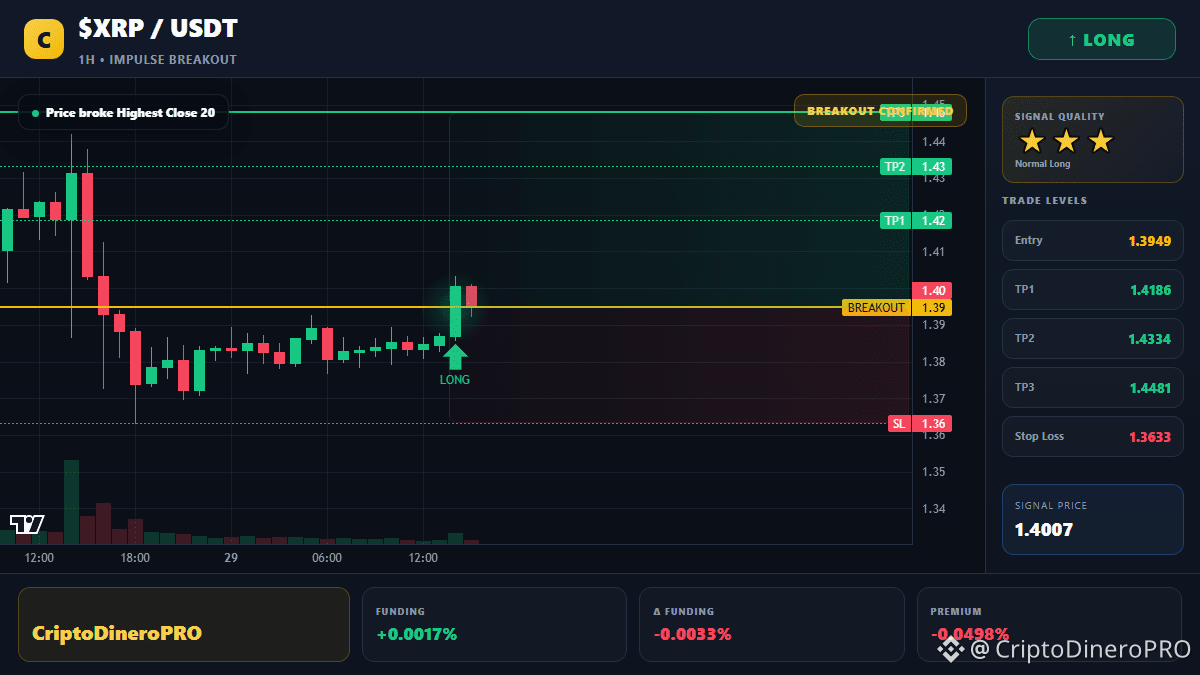1200x675 pixels.
Task: Click the Premium card
Action: (1049, 624)
